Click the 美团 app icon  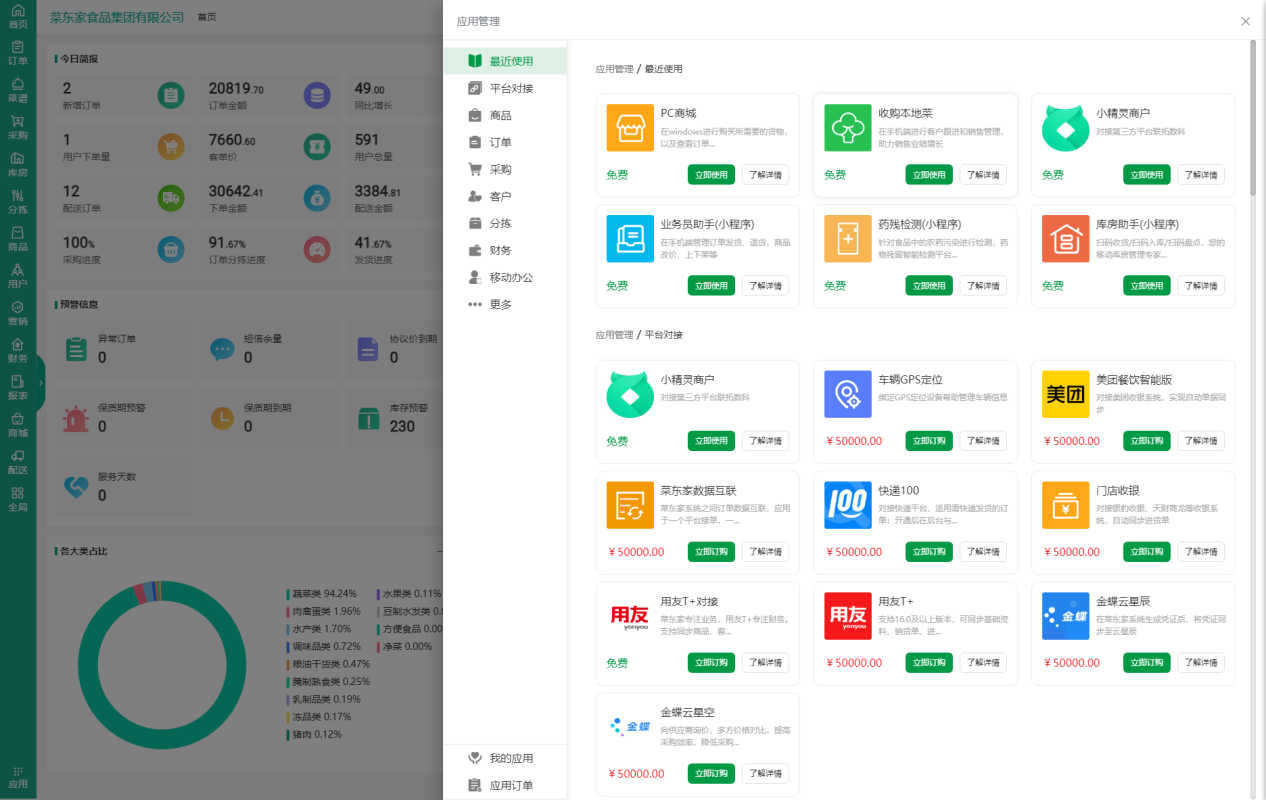(x=1066, y=394)
